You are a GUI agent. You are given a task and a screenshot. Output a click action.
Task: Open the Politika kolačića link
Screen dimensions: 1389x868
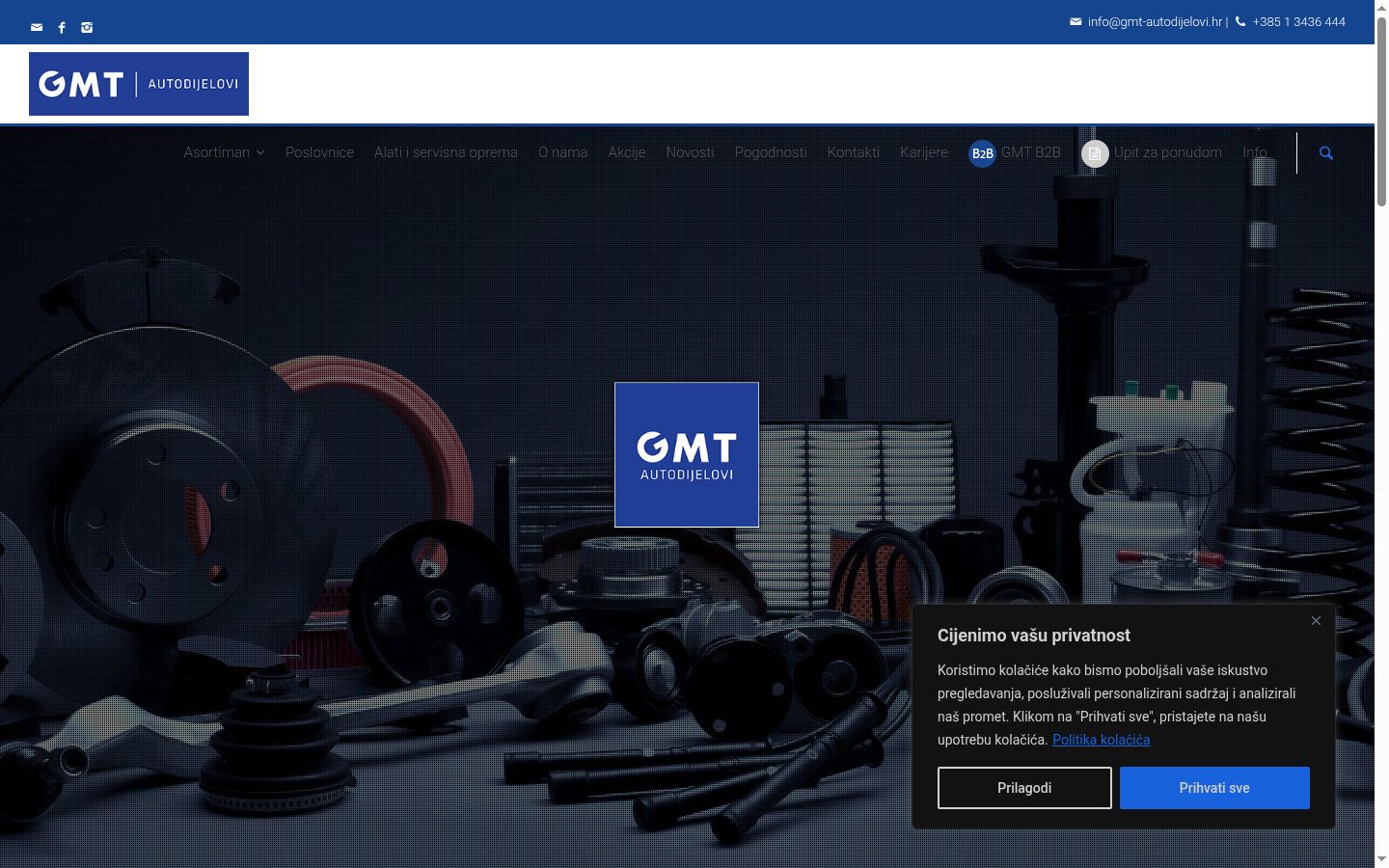pyautogui.click(x=1101, y=740)
